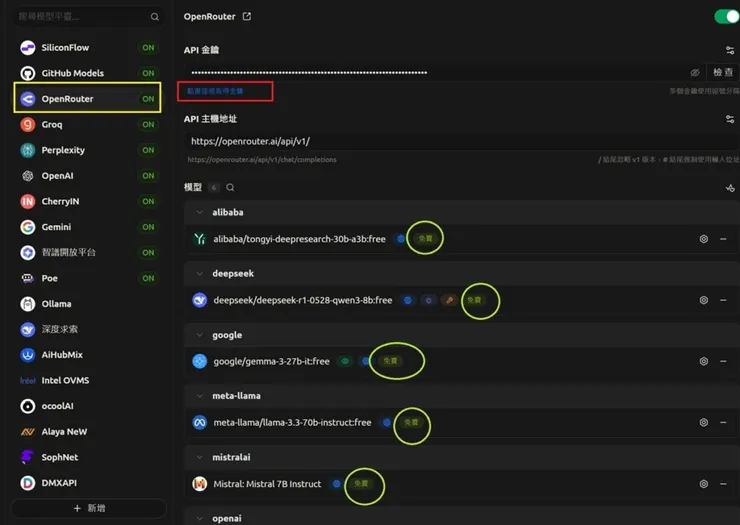Click the Groq provider logo
The width and height of the screenshot is (740, 525).
click(28, 125)
